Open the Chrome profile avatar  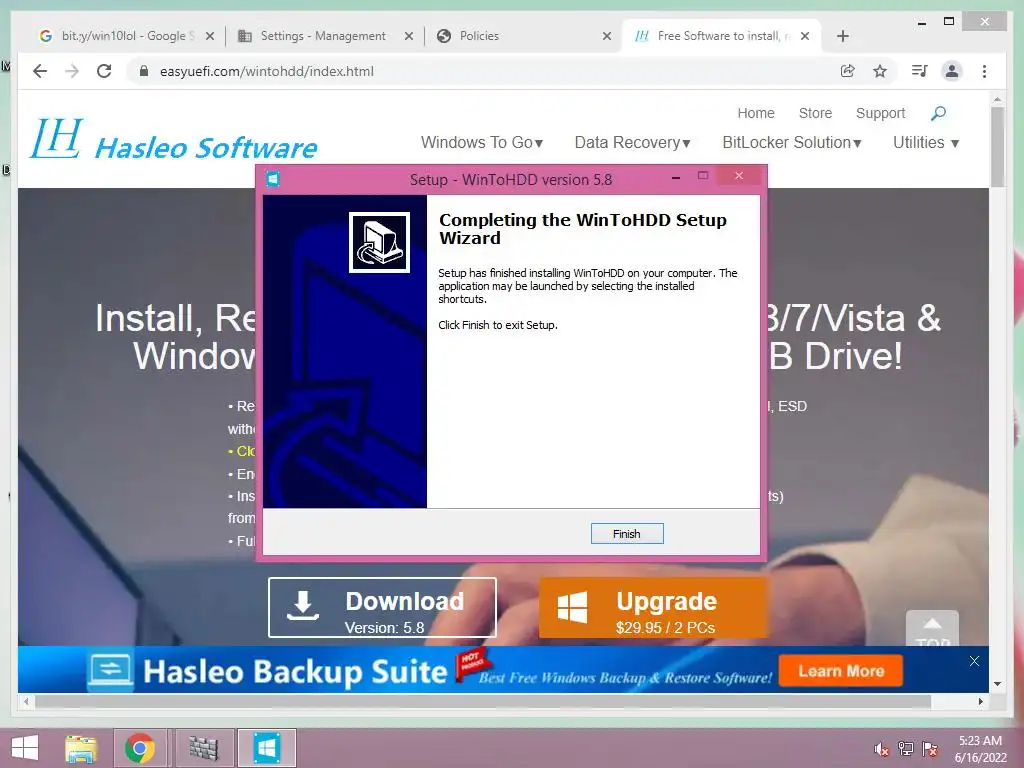[x=952, y=71]
